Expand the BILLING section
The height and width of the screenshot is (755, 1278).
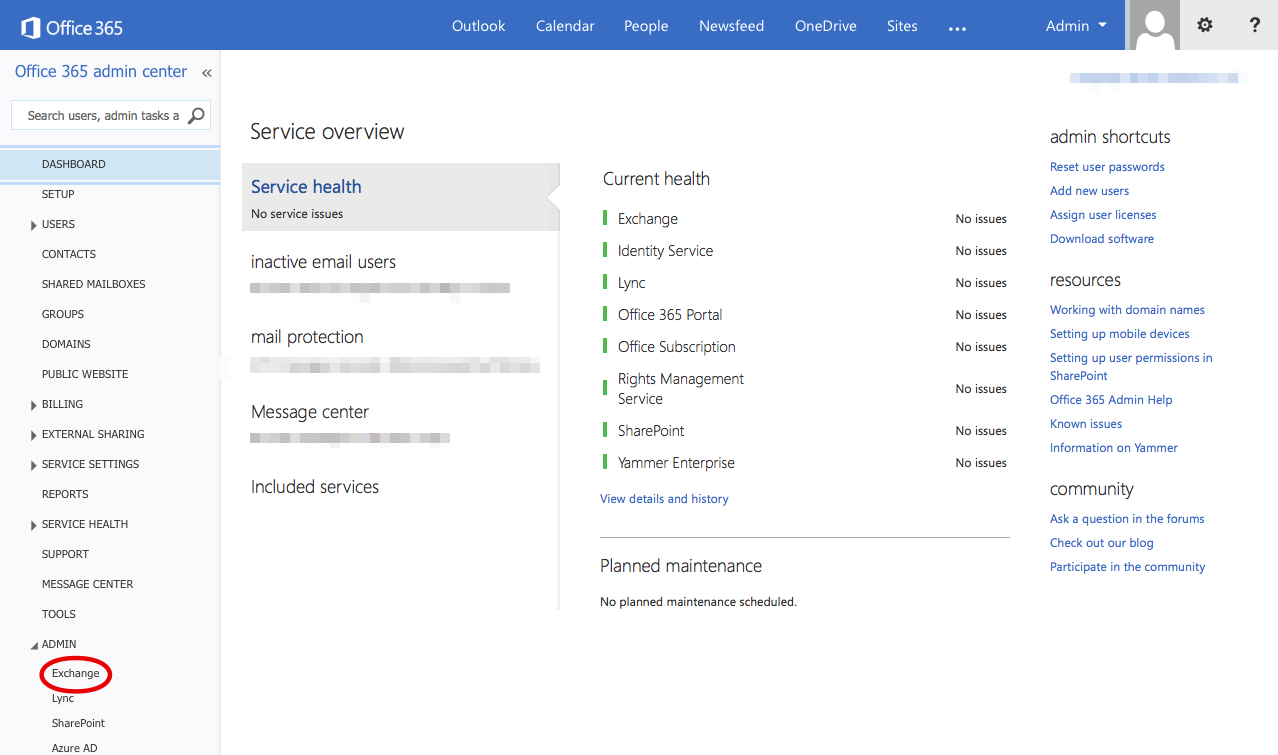pos(34,405)
